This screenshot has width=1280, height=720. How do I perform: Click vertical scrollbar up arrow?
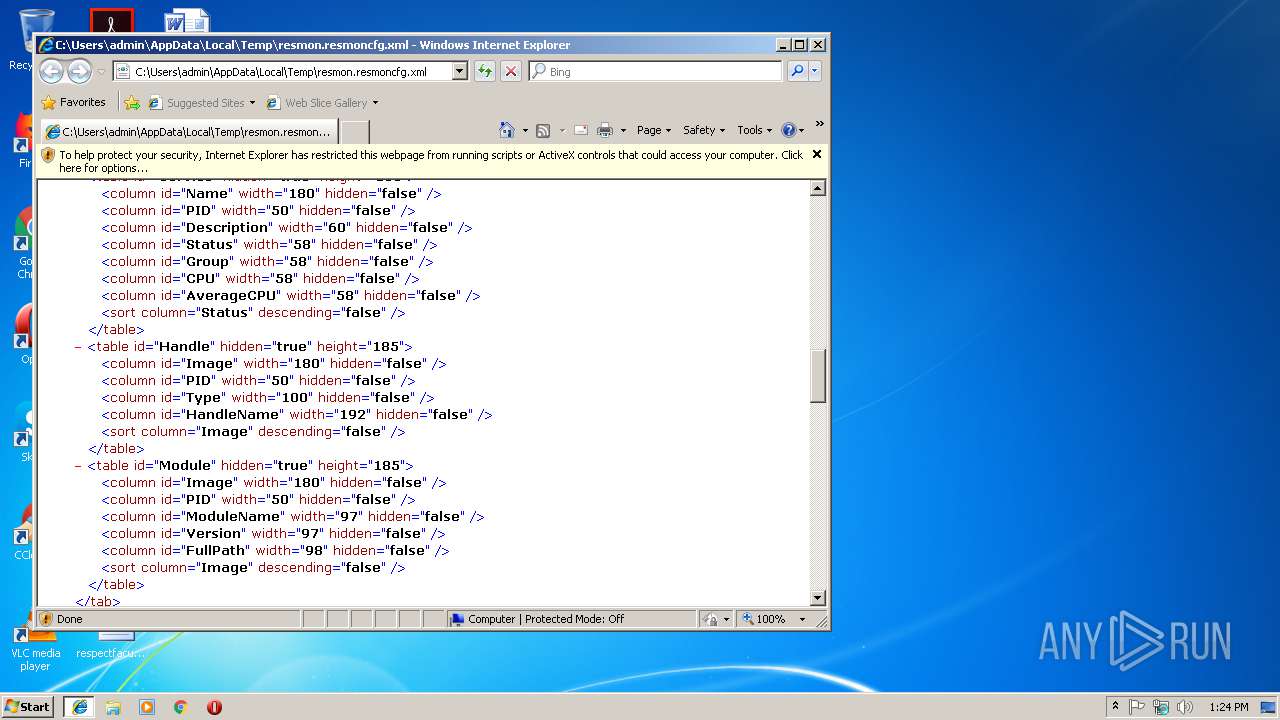coord(817,188)
